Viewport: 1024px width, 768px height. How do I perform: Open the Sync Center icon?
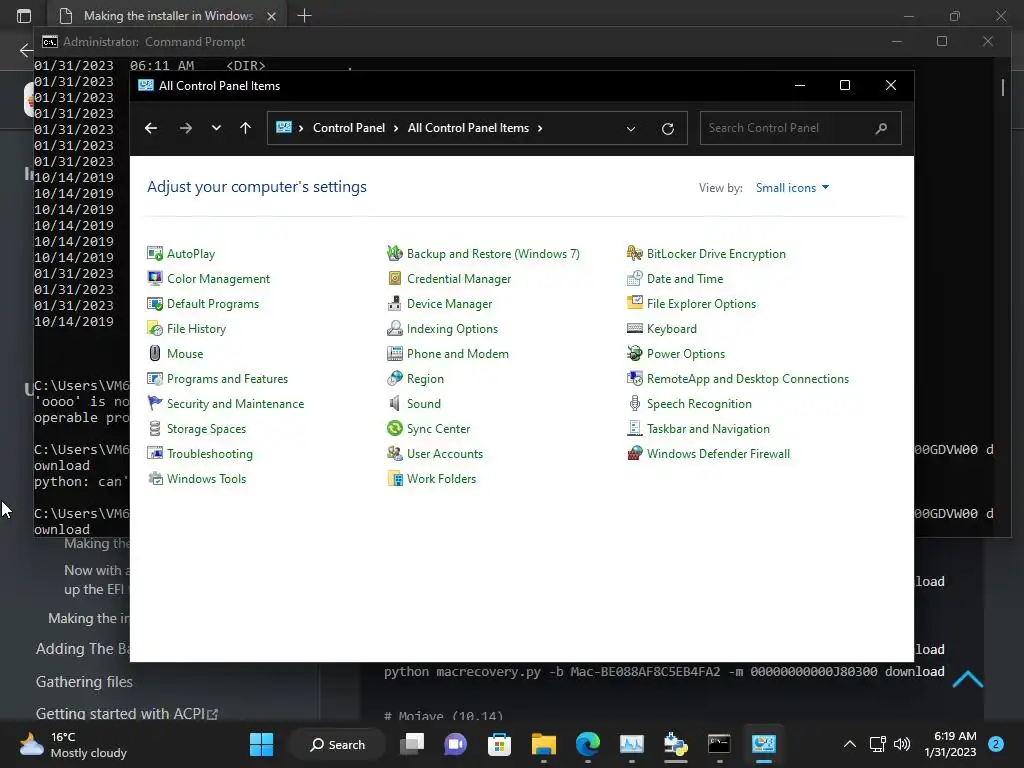pos(394,428)
